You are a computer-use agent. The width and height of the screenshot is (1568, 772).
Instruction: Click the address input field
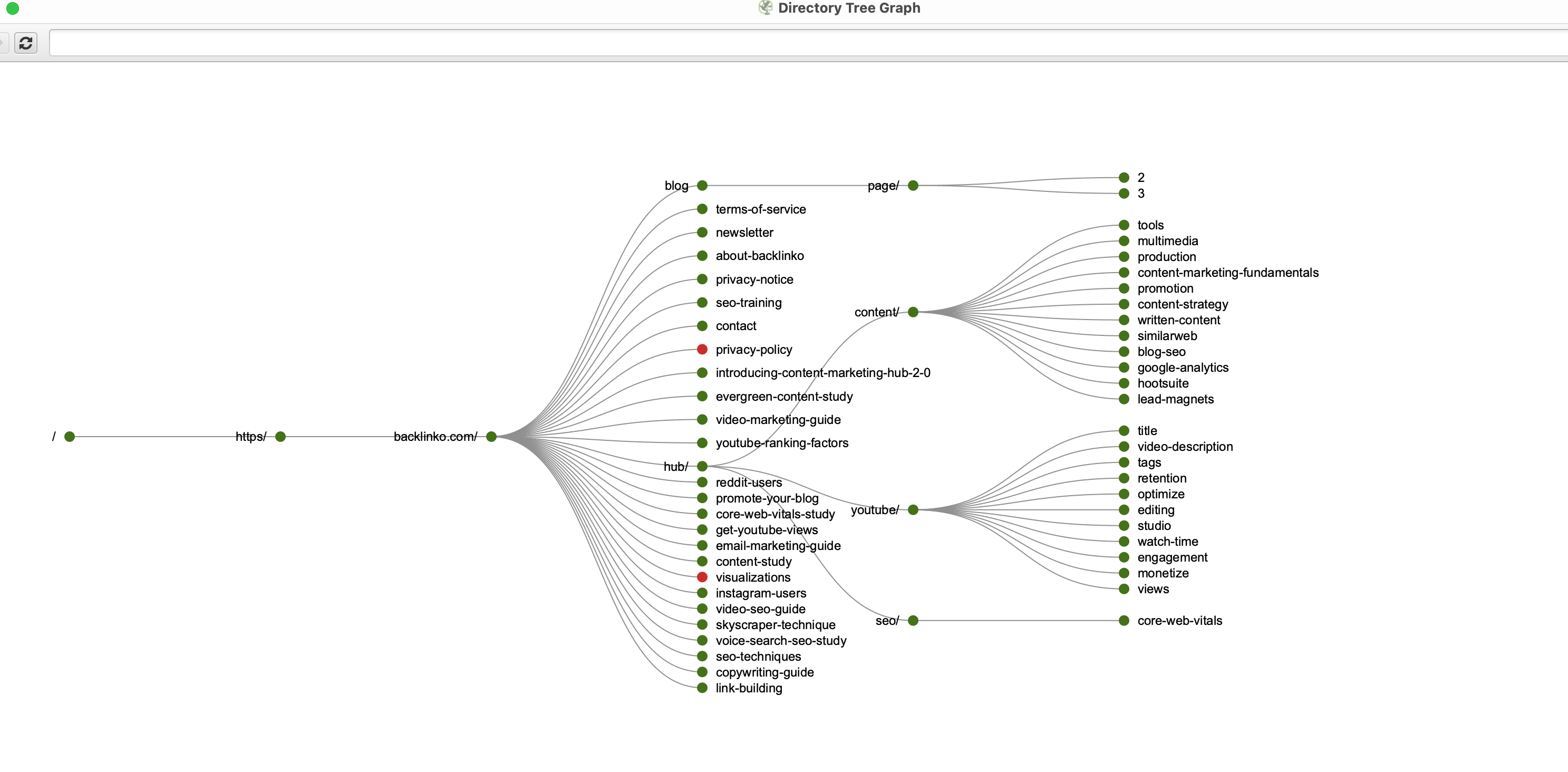tap(808, 43)
